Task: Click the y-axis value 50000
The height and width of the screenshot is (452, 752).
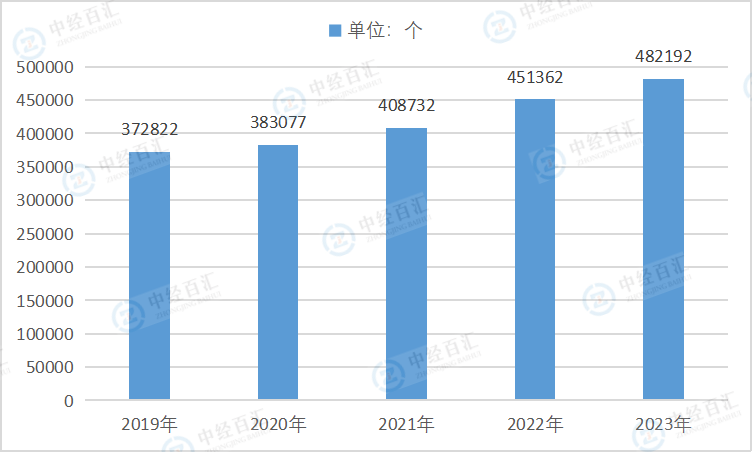Action: point(50,368)
